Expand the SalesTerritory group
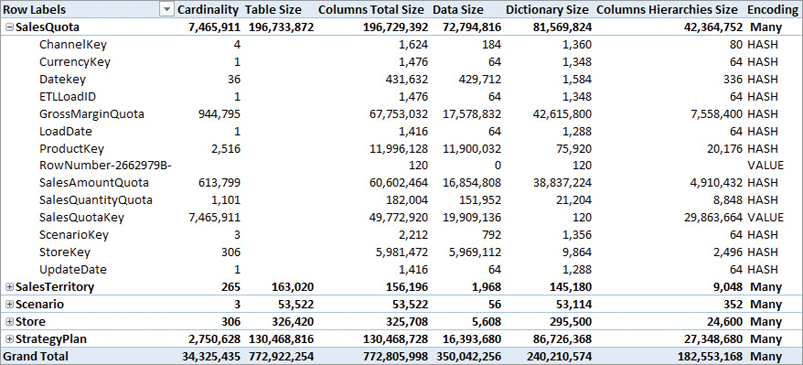The height and width of the screenshot is (365, 803). (9, 287)
